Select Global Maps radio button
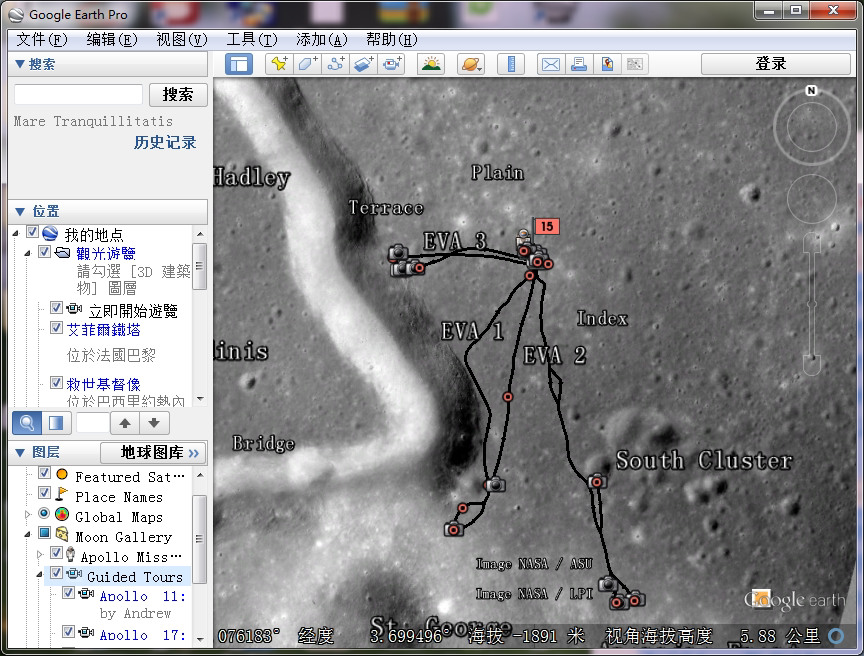This screenshot has width=864, height=656. (44, 513)
